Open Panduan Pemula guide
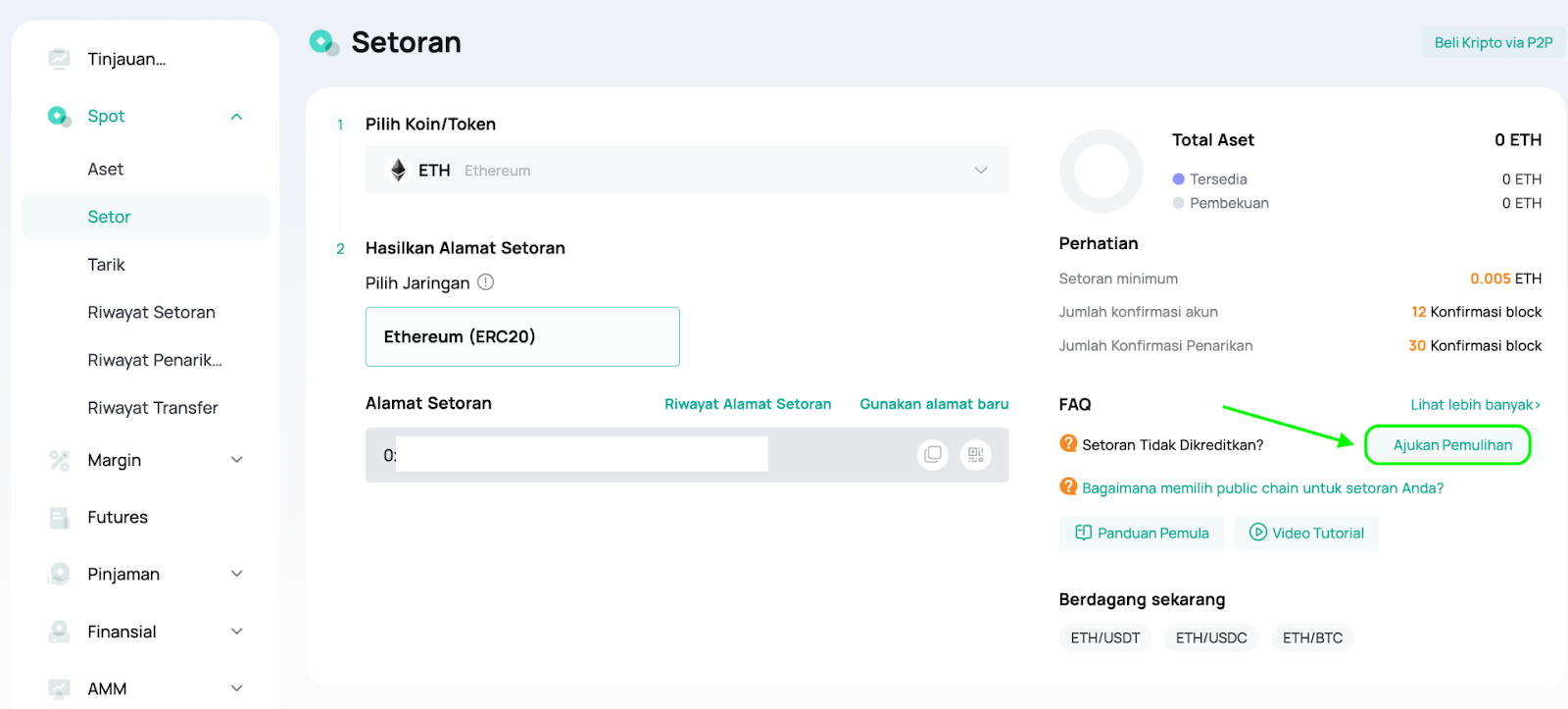Screen dimensions: 1568x709 tap(1142, 532)
